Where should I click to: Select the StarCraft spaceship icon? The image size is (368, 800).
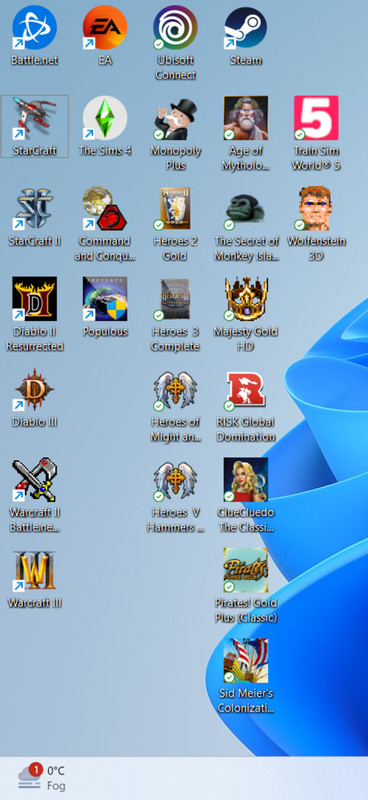click(x=34, y=118)
